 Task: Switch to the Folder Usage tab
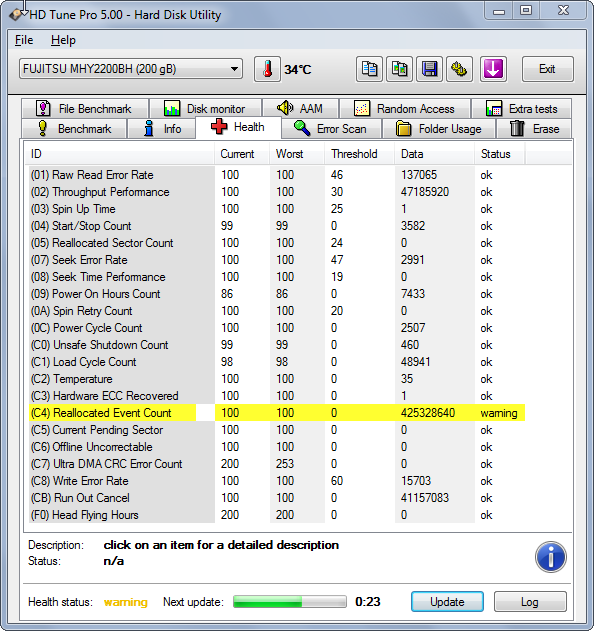click(439, 129)
